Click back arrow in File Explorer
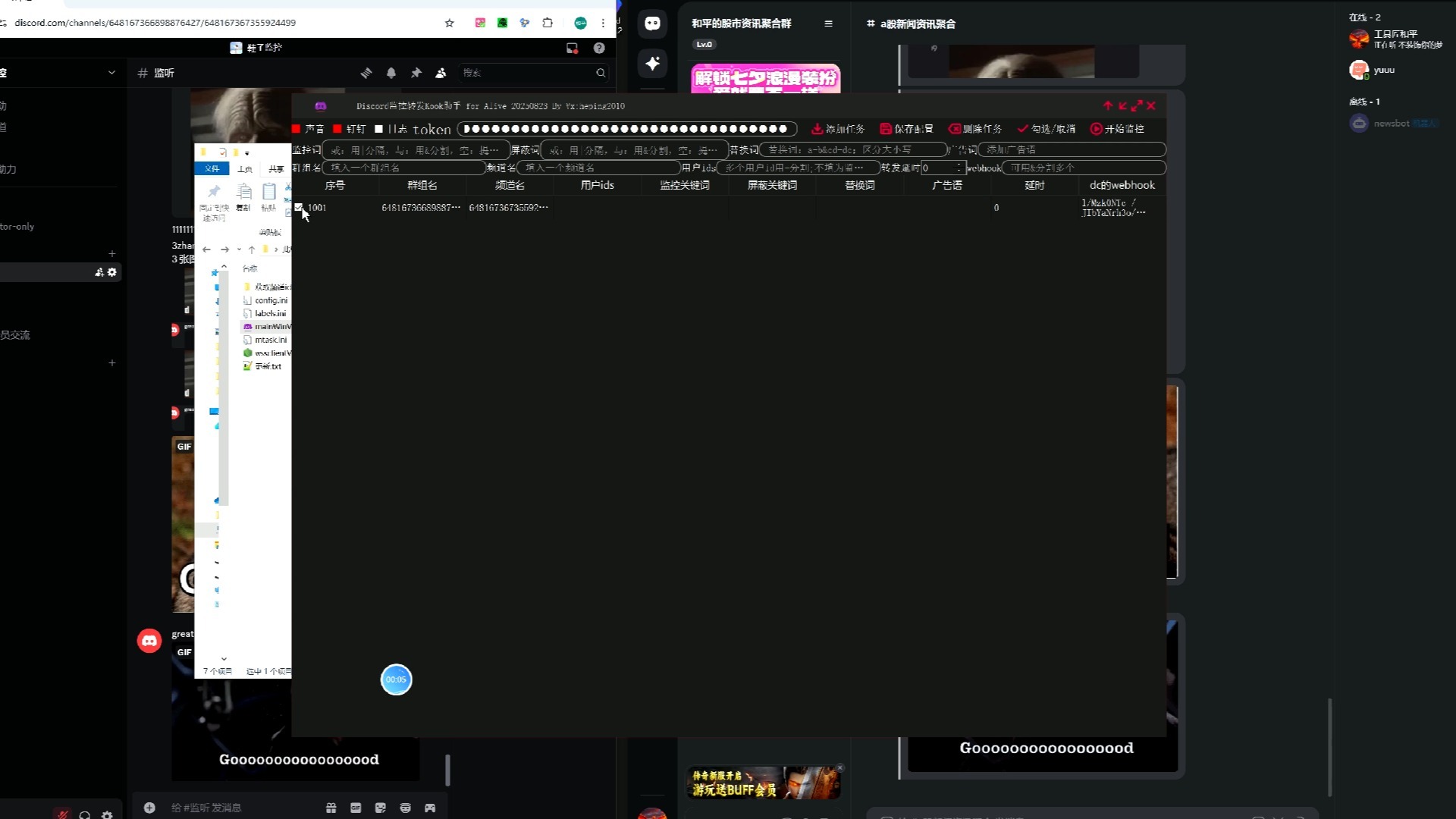The image size is (1456, 819). click(206, 249)
